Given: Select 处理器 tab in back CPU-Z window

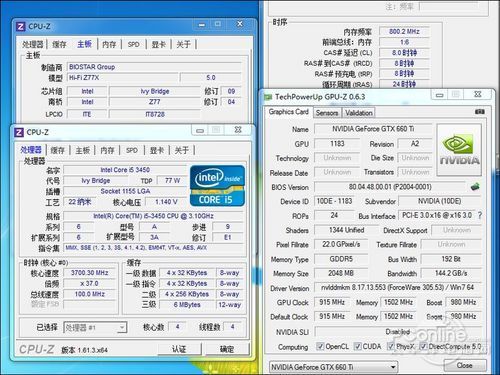Looking at the screenshot, I should pyautogui.click(x=33, y=44).
